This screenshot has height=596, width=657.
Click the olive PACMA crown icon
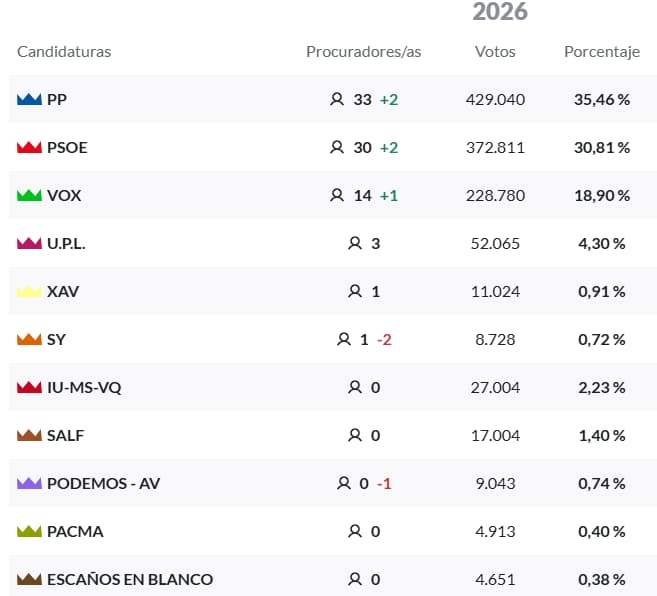[29, 532]
